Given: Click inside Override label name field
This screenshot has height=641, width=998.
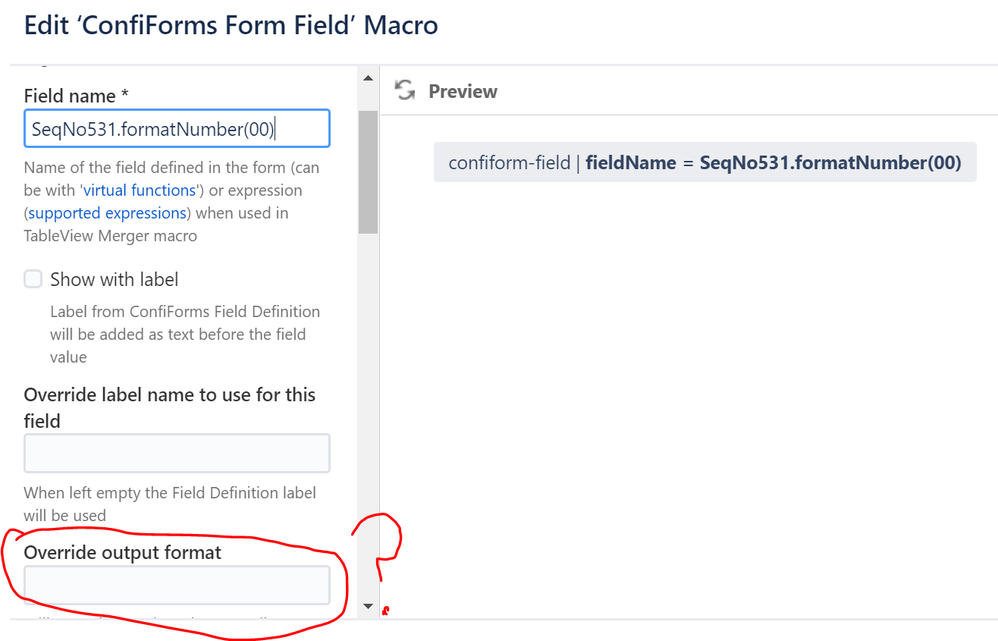Looking at the screenshot, I should tap(176, 453).
